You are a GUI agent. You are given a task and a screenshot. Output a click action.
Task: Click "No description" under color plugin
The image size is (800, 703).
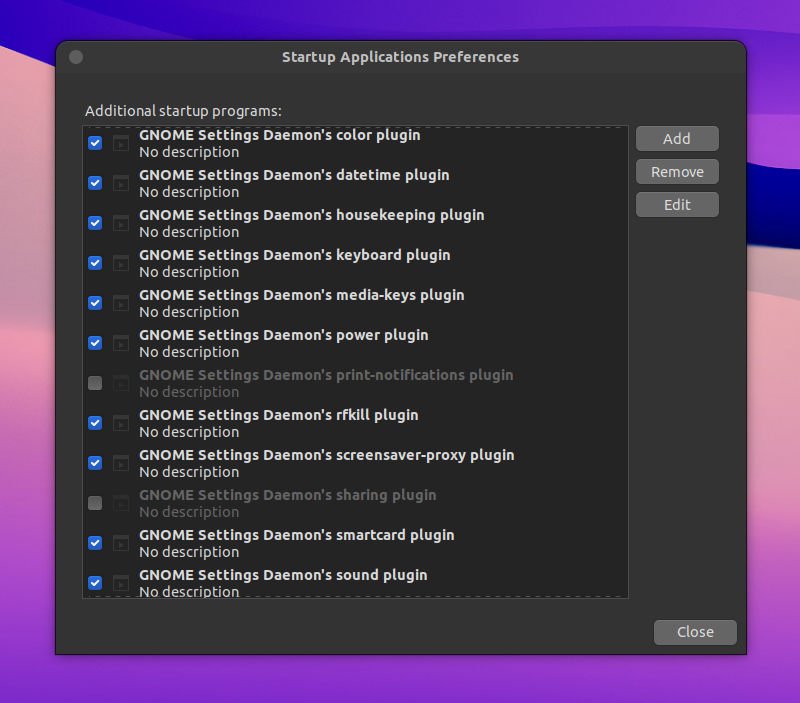[189, 152]
